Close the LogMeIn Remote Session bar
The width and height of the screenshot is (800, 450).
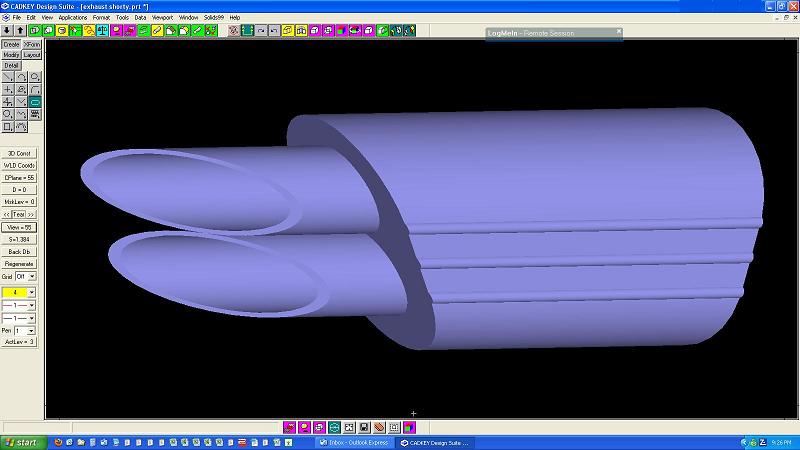point(619,31)
